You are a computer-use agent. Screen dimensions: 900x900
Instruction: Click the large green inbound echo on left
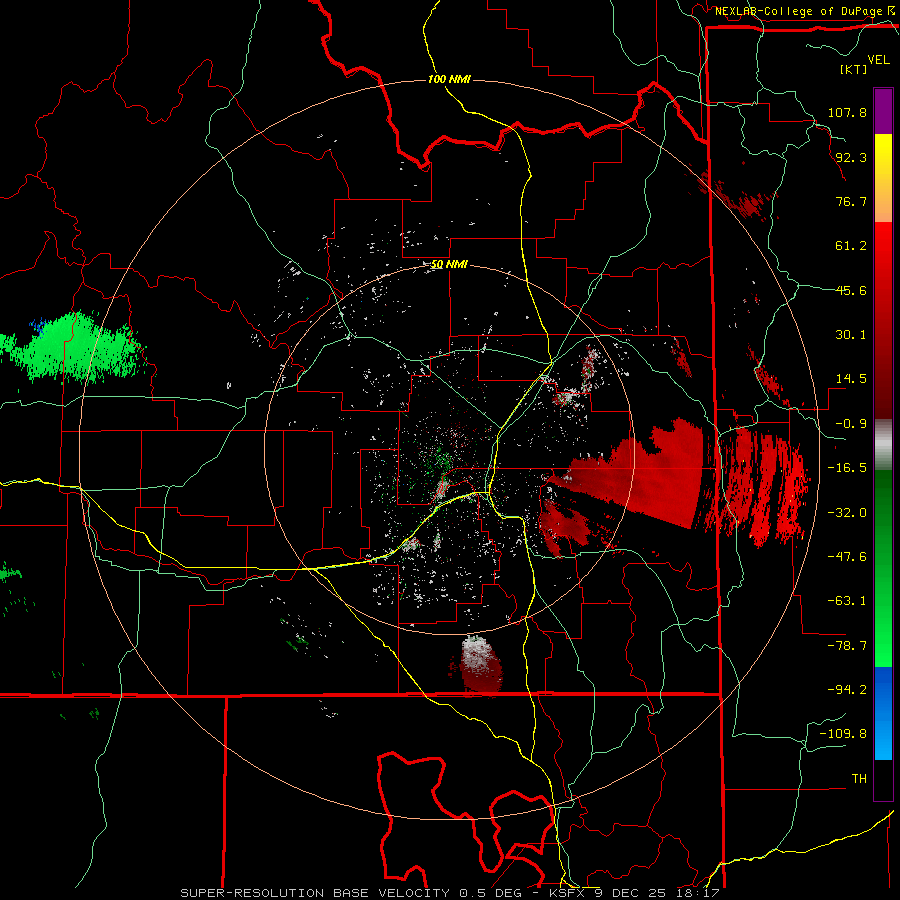(x=75, y=347)
